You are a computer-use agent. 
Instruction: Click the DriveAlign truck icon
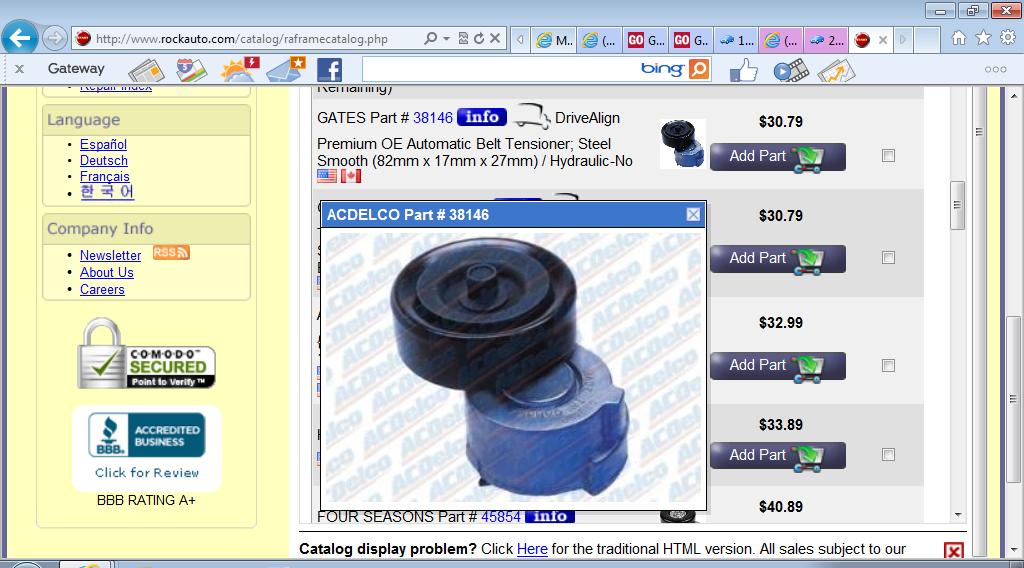tap(532, 117)
